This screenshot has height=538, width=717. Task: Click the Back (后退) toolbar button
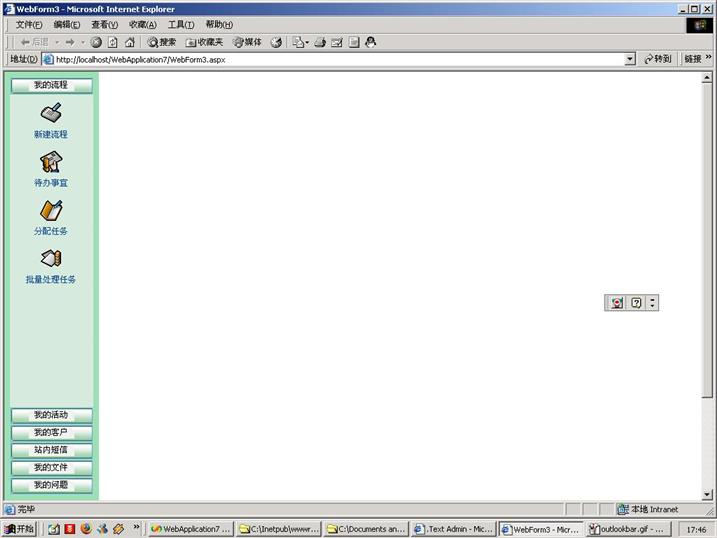pos(35,42)
